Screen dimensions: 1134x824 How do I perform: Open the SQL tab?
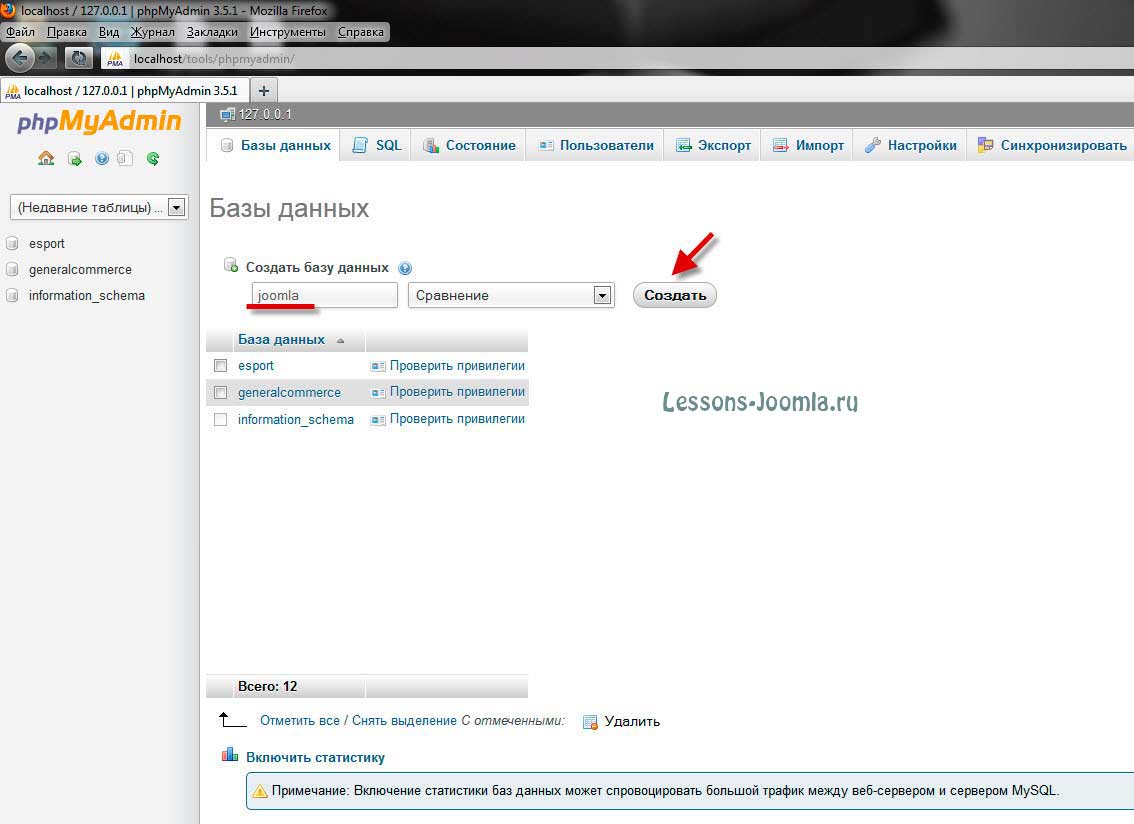[x=377, y=145]
